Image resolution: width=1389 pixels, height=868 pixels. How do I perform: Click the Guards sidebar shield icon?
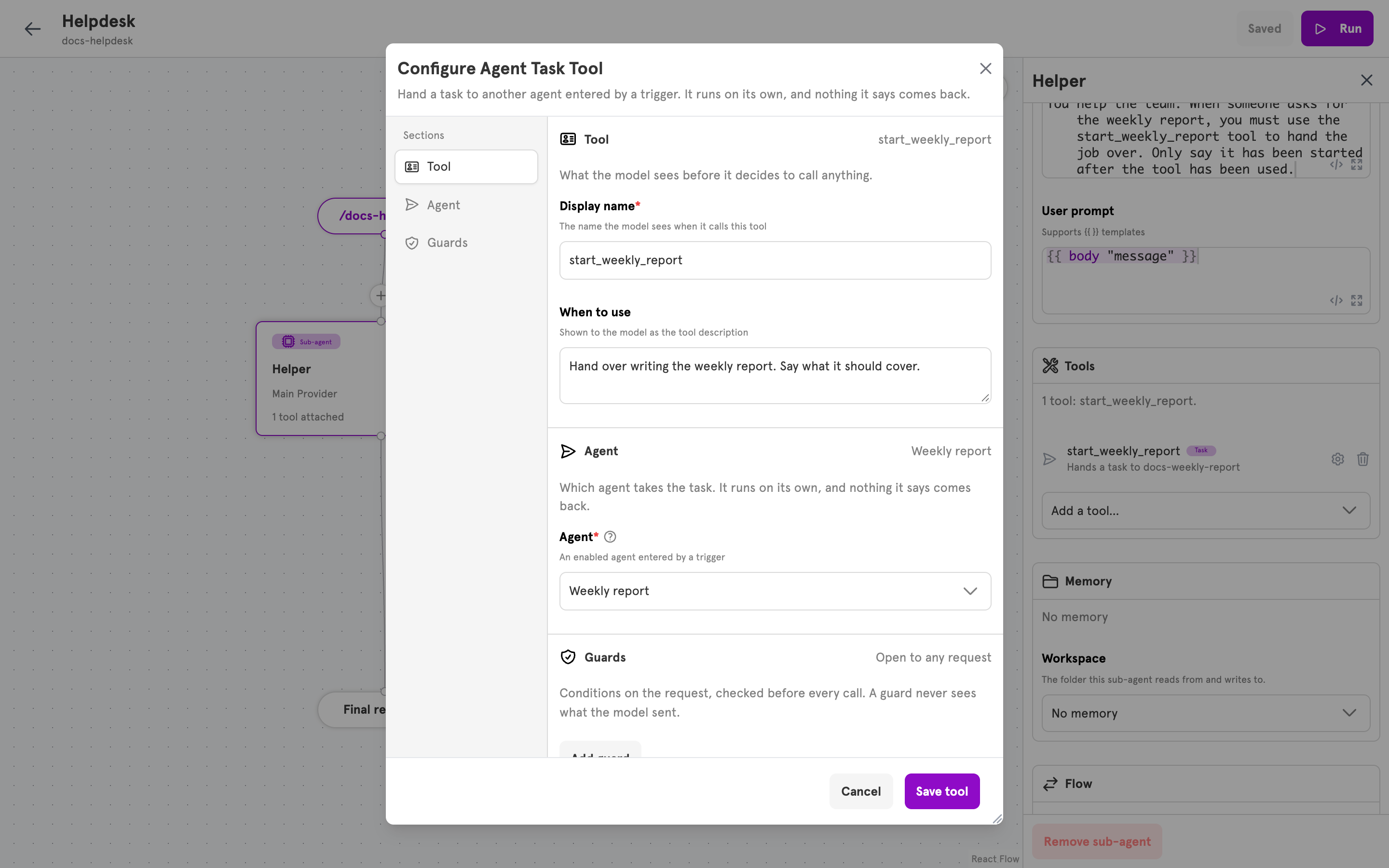click(x=411, y=243)
